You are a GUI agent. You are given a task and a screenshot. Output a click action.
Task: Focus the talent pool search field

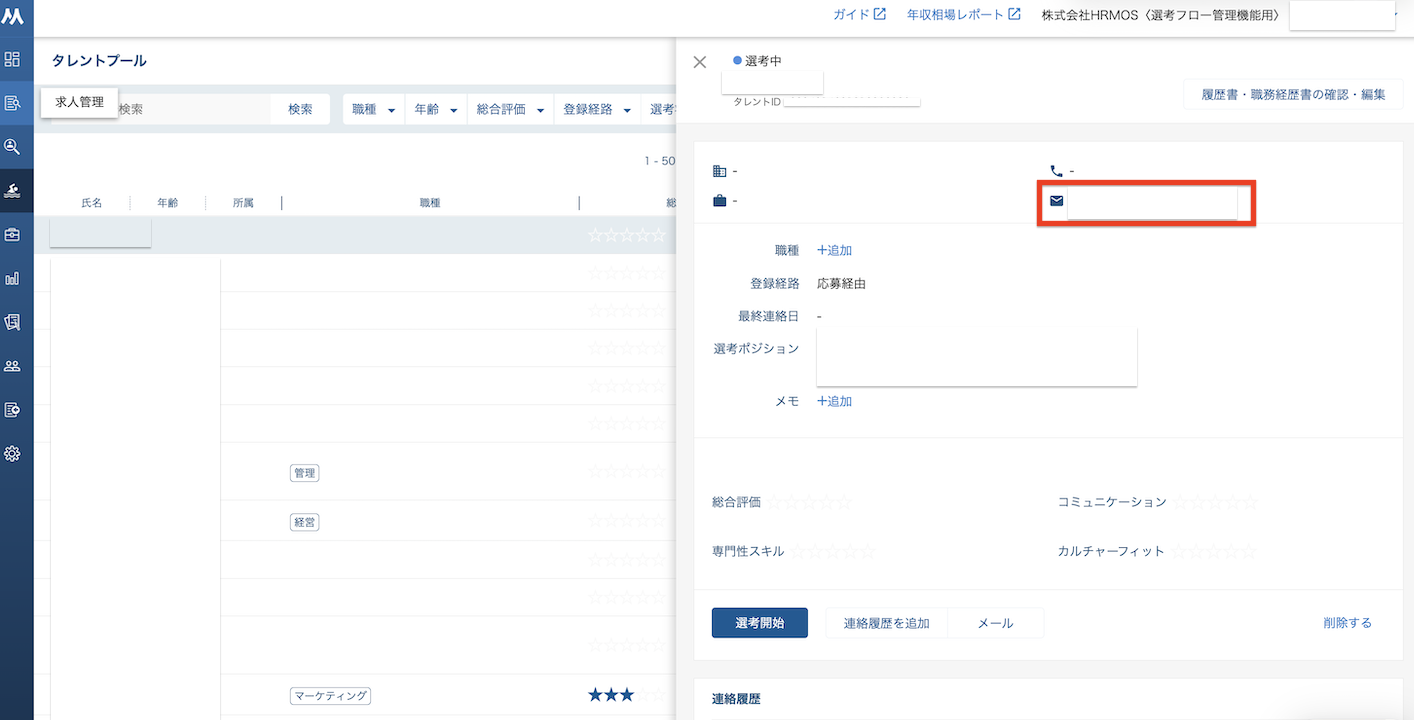[x=160, y=109]
